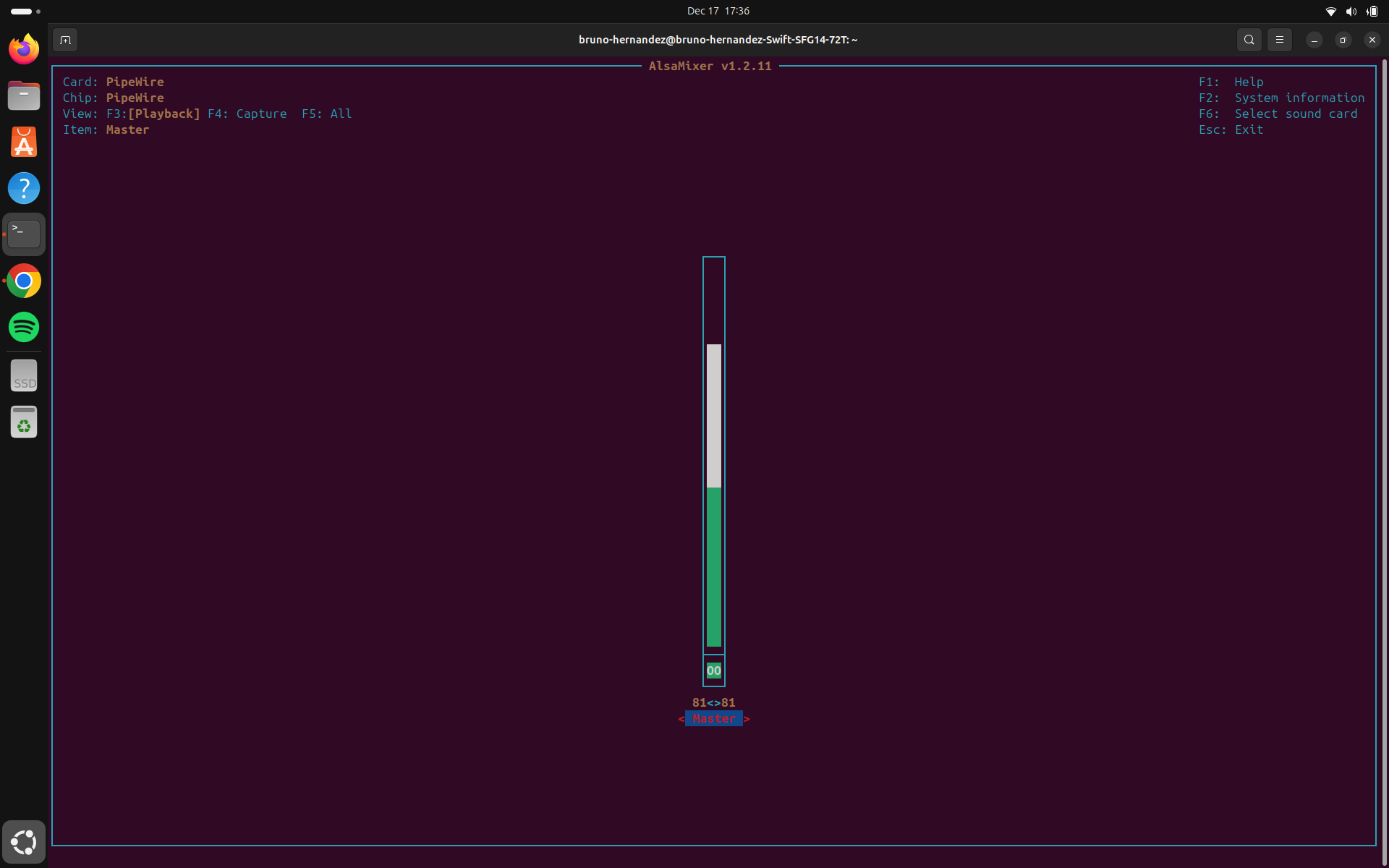This screenshot has height=868, width=1389.
Task: Minimize the terminal window
Action: [x=1314, y=40]
